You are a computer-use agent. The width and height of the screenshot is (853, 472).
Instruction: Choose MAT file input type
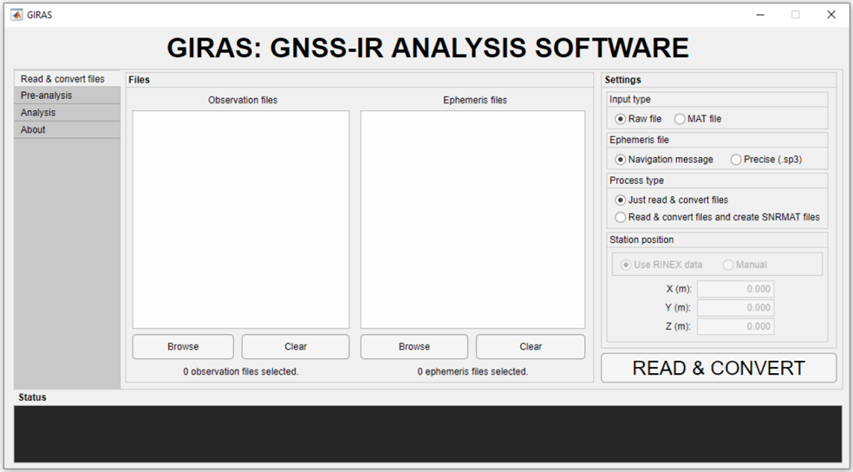pyautogui.click(x=680, y=119)
